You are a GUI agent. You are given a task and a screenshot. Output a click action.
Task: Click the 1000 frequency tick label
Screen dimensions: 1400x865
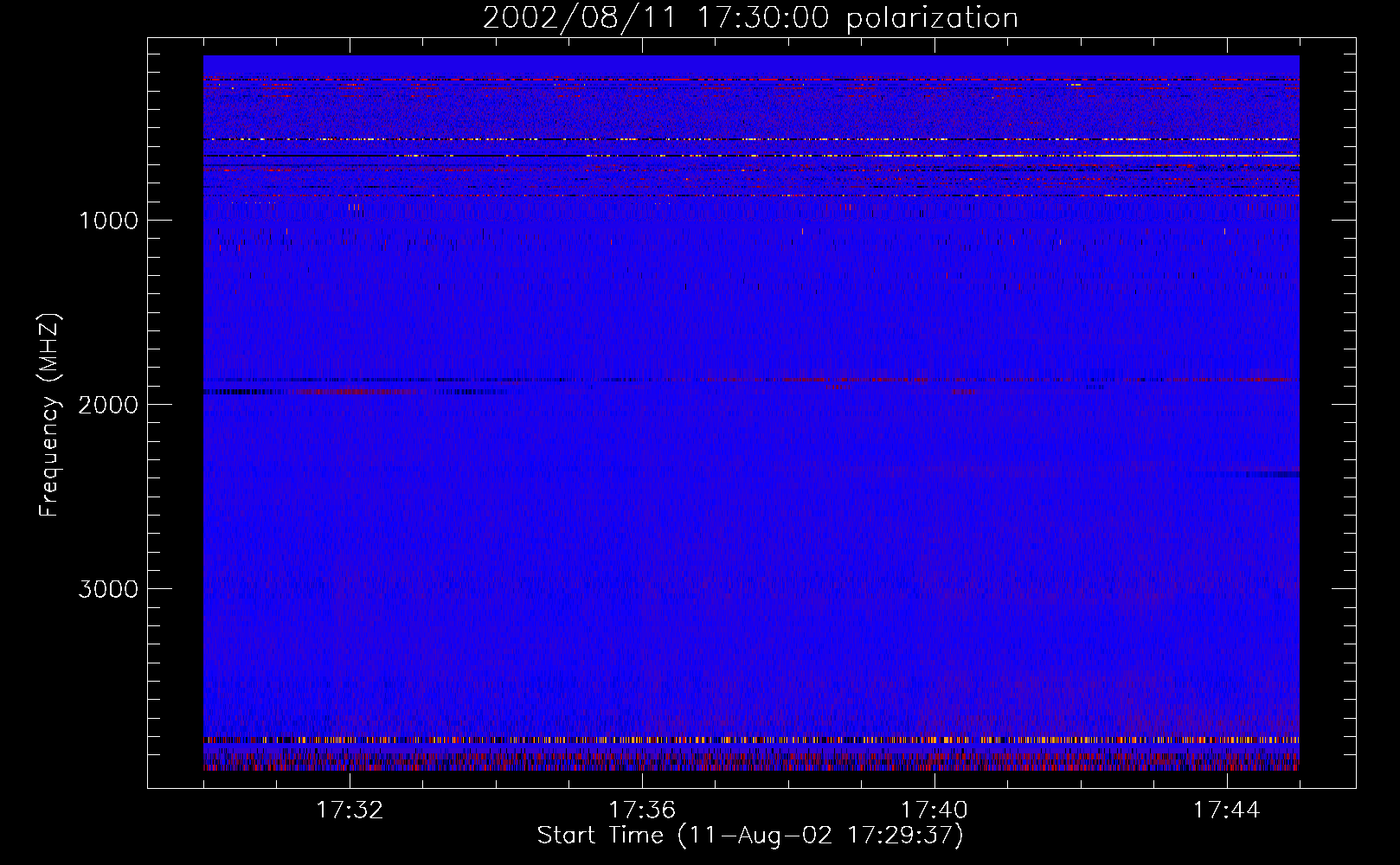click(108, 221)
